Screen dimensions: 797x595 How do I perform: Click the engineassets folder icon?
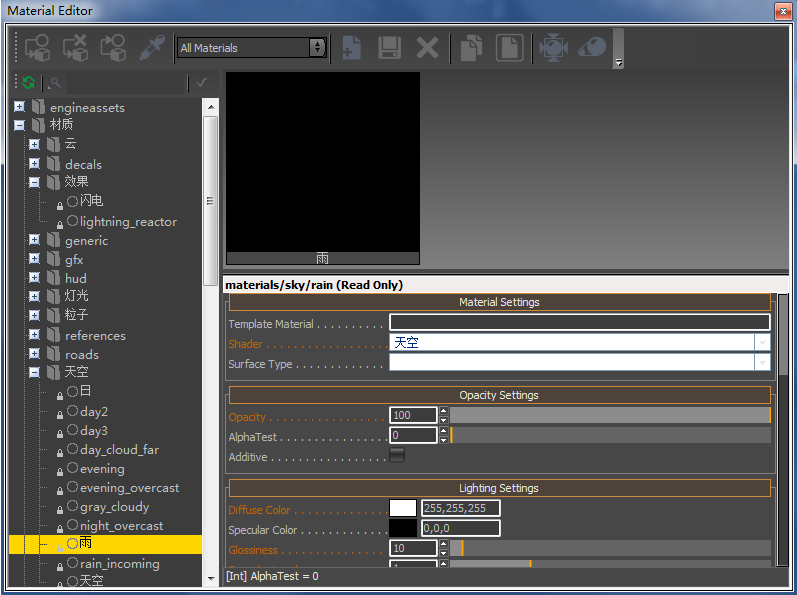[x=38, y=107]
